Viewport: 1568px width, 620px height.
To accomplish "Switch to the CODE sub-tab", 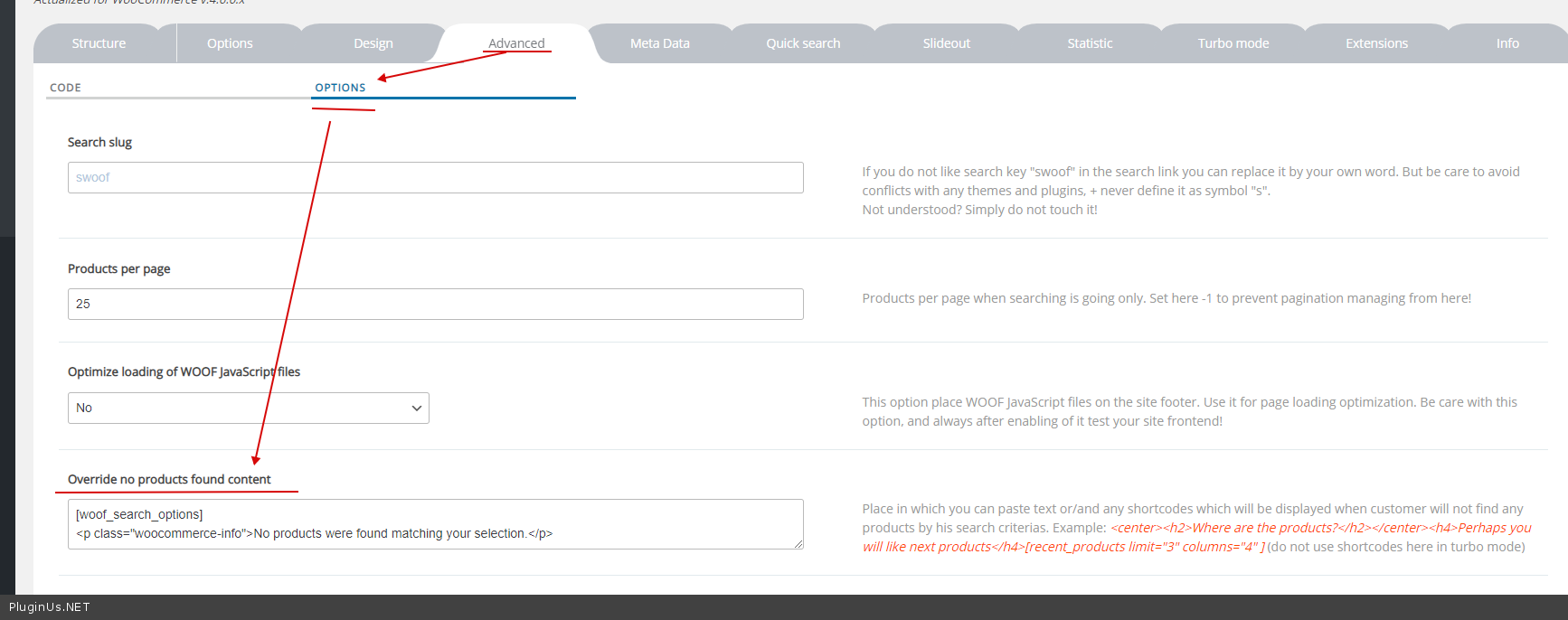I will (65, 88).
